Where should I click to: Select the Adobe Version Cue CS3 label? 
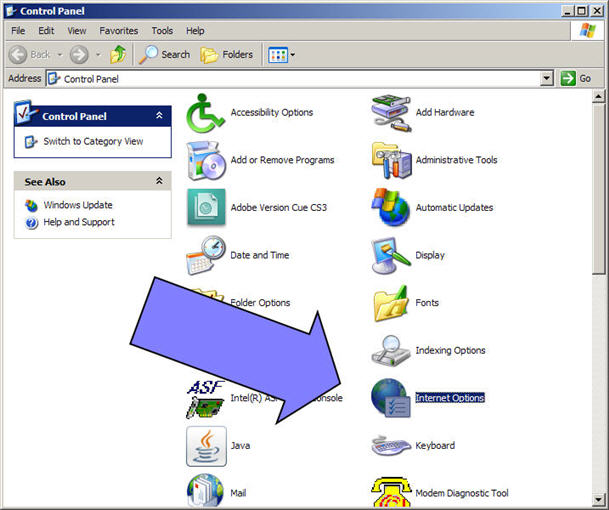click(x=279, y=207)
